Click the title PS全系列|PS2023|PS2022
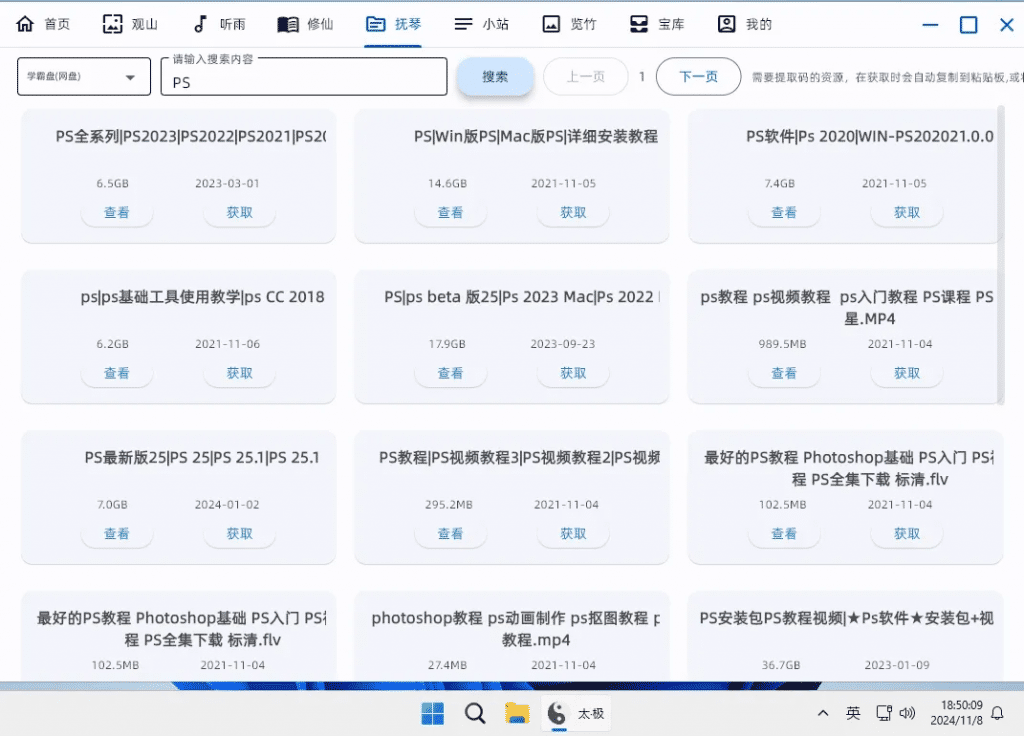1024x736 pixels. (x=191, y=136)
